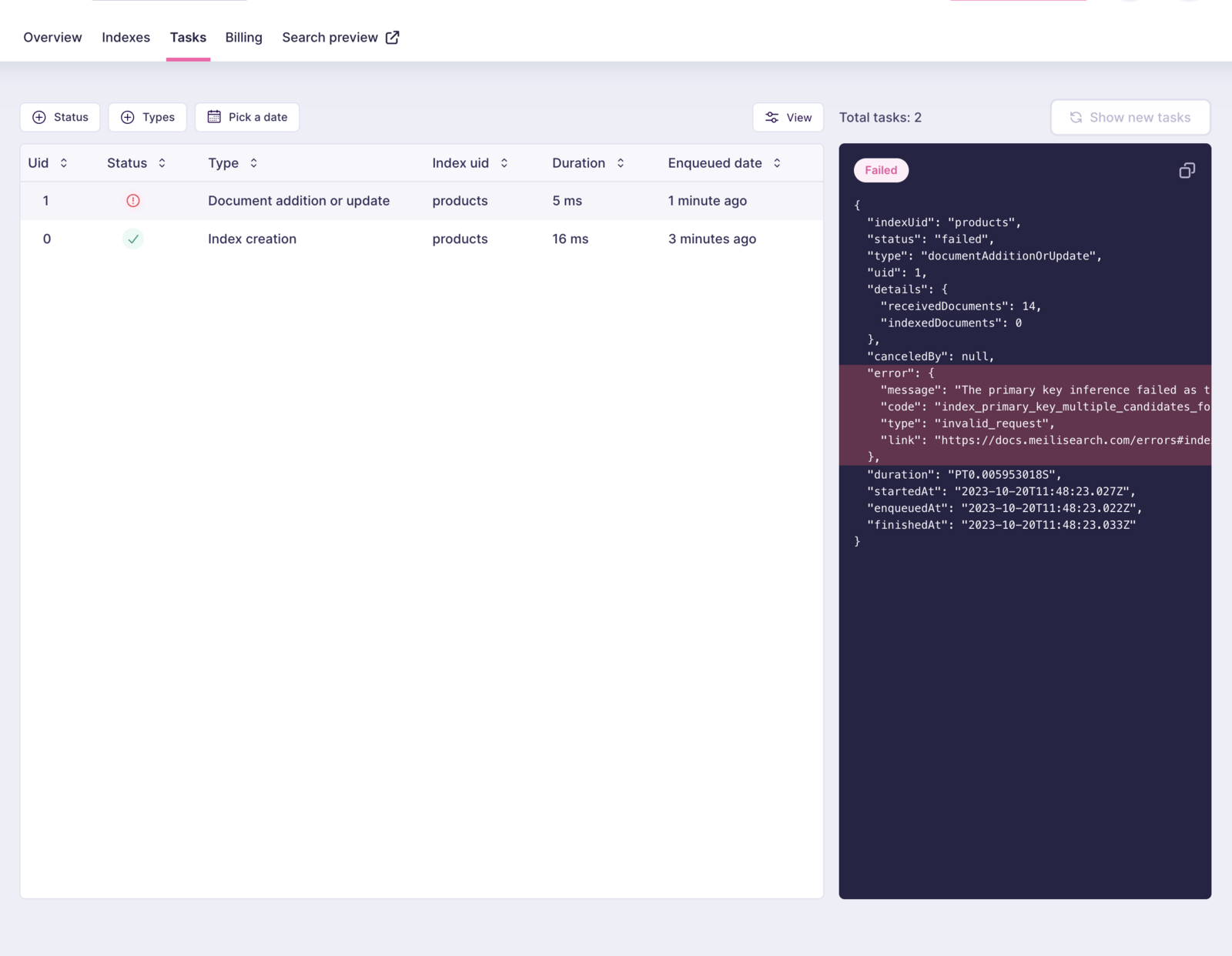Go to the Billing tab

click(243, 38)
